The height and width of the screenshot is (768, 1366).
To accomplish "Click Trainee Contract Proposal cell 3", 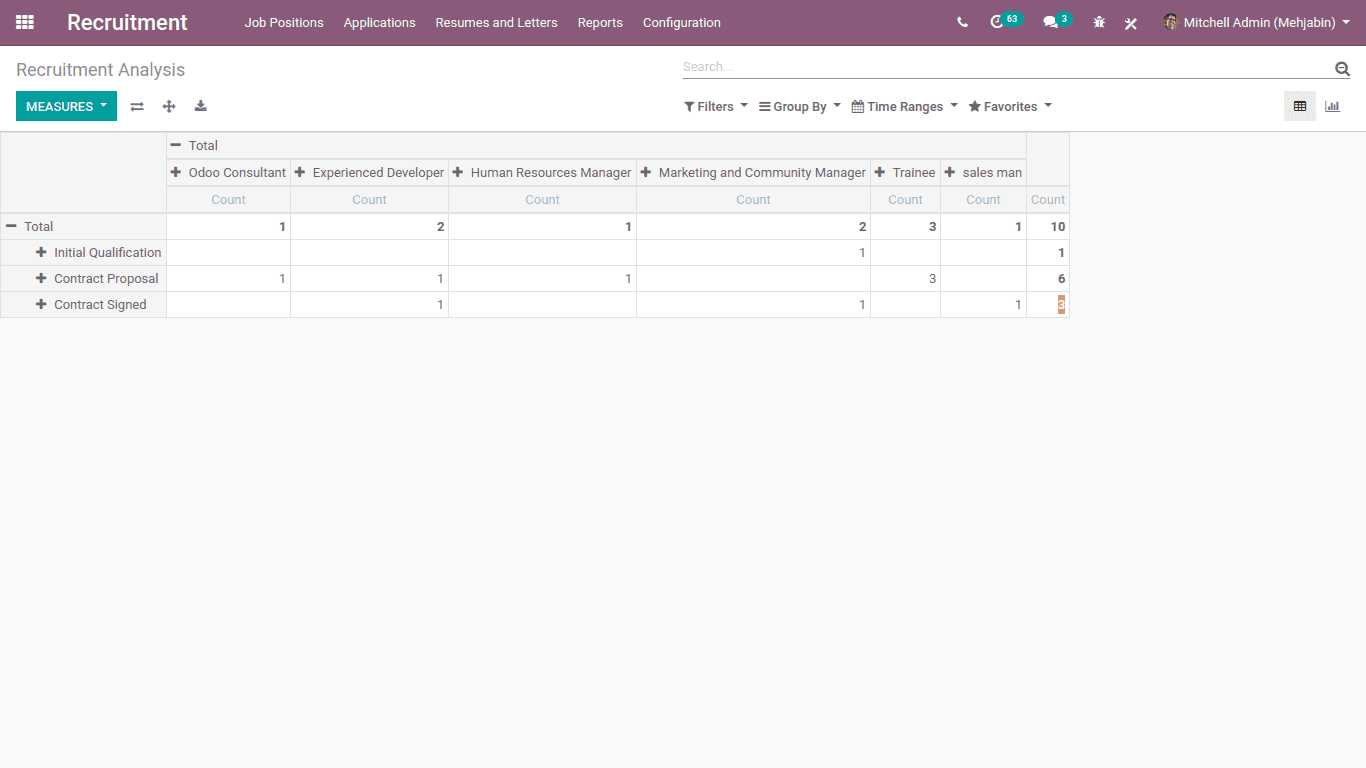I will [905, 278].
